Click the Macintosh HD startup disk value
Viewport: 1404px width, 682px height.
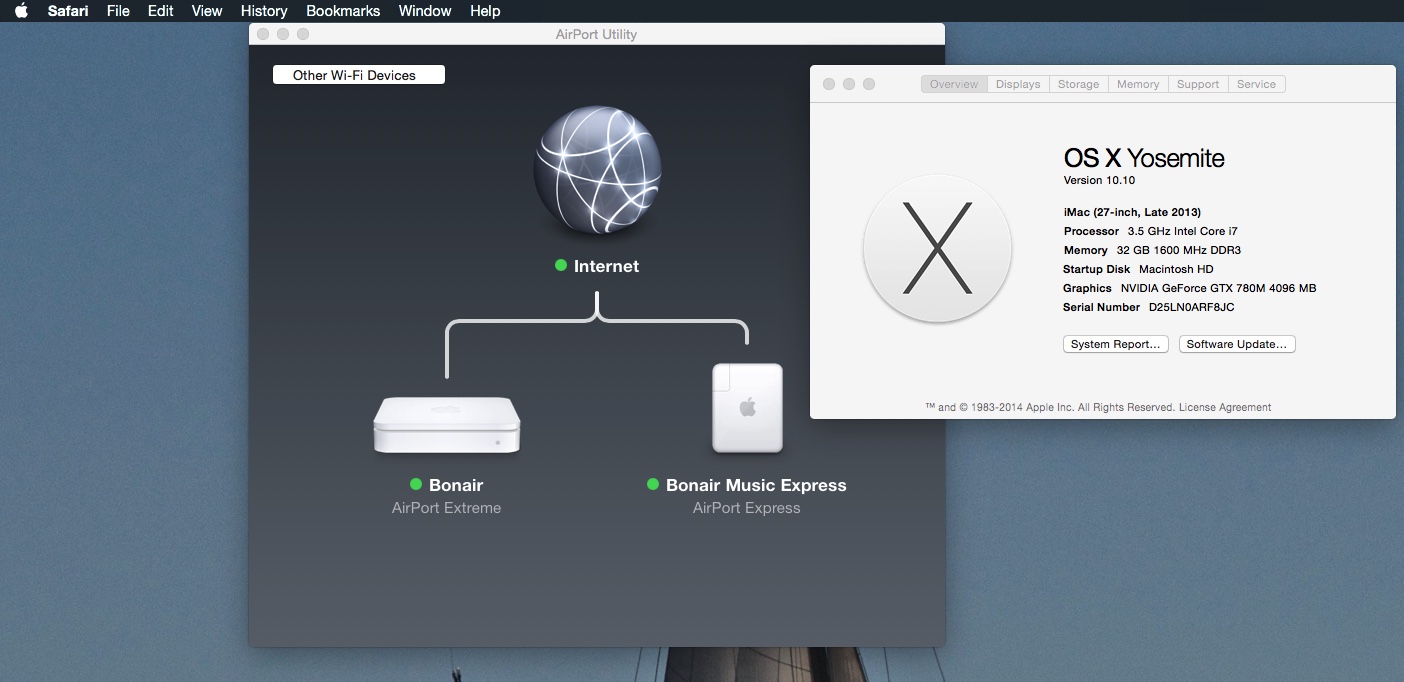[1176, 269]
